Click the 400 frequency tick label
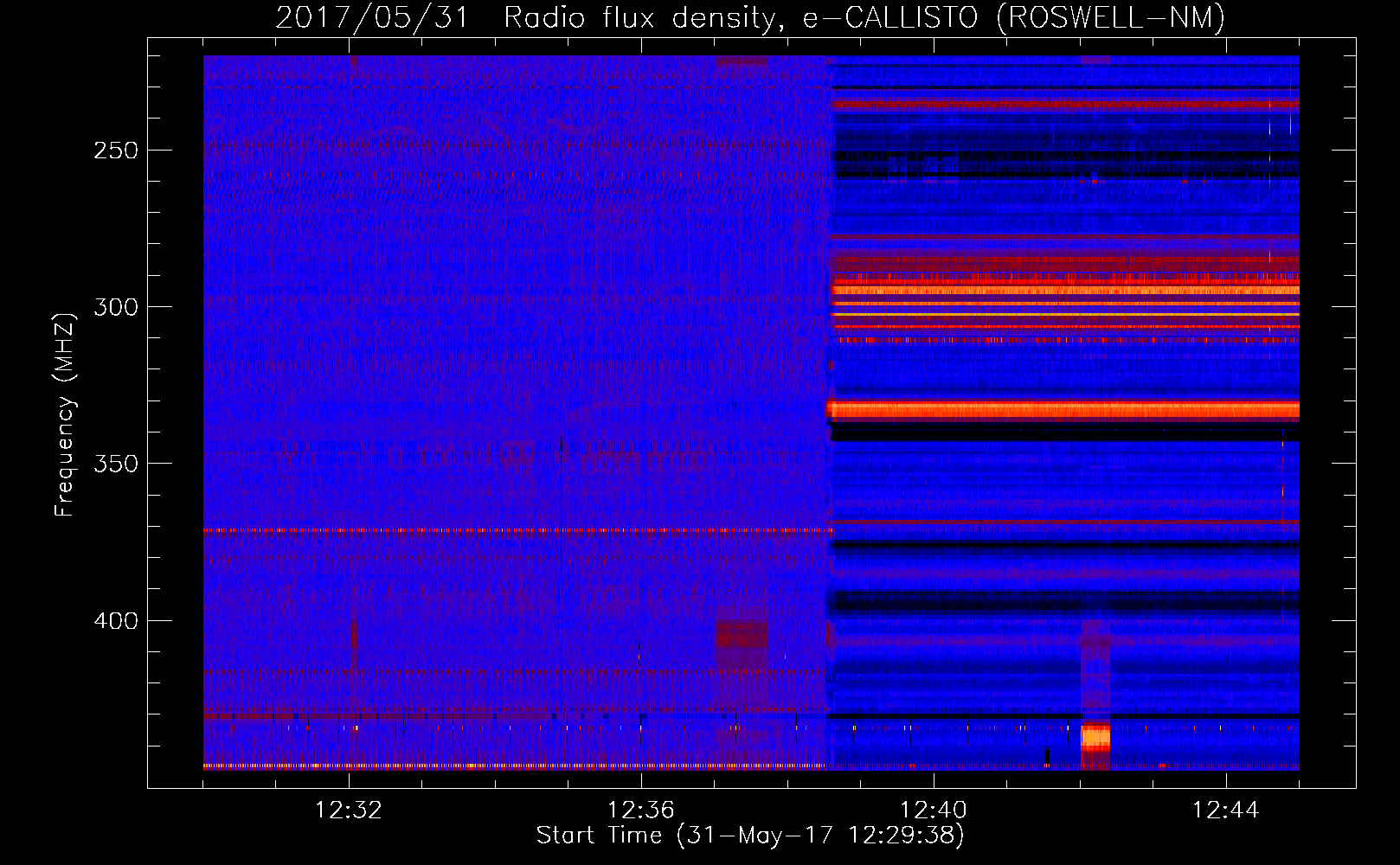The height and width of the screenshot is (865, 1400). (116, 621)
